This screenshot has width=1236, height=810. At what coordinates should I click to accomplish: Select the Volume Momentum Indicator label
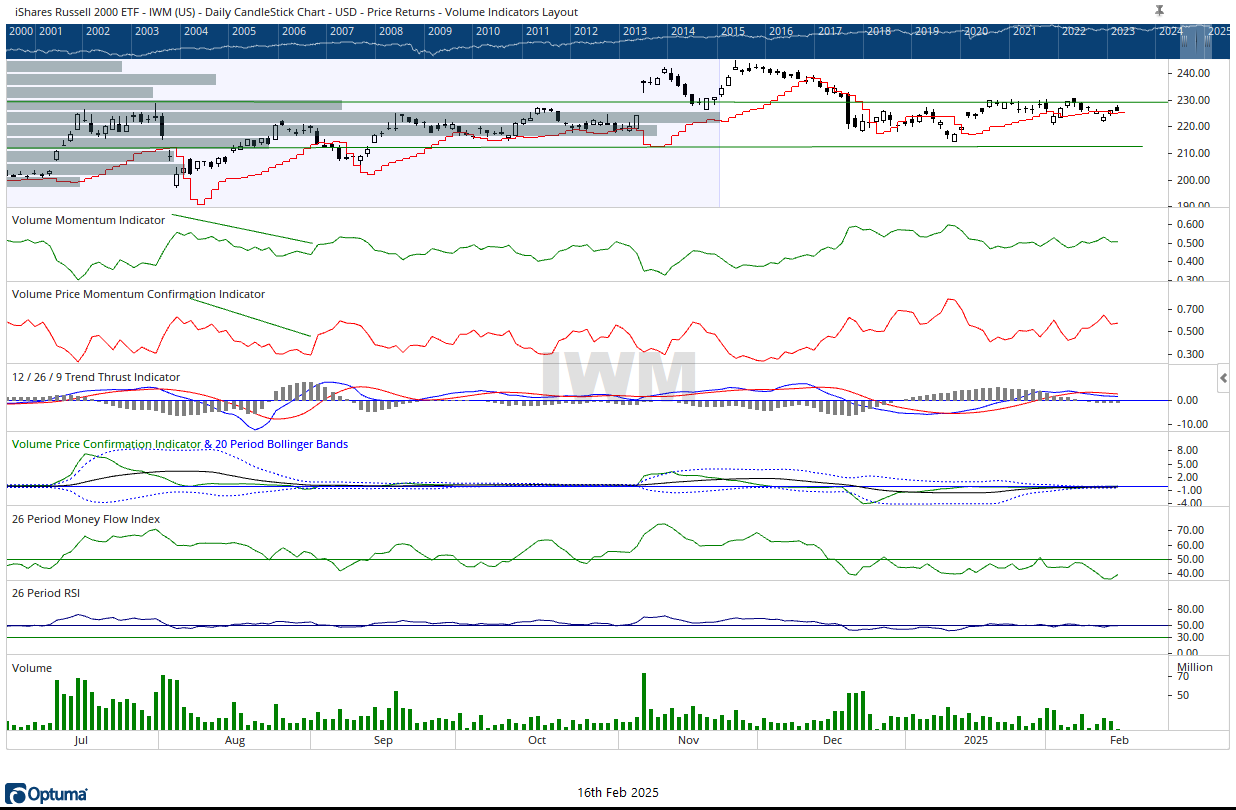[x=88, y=220]
